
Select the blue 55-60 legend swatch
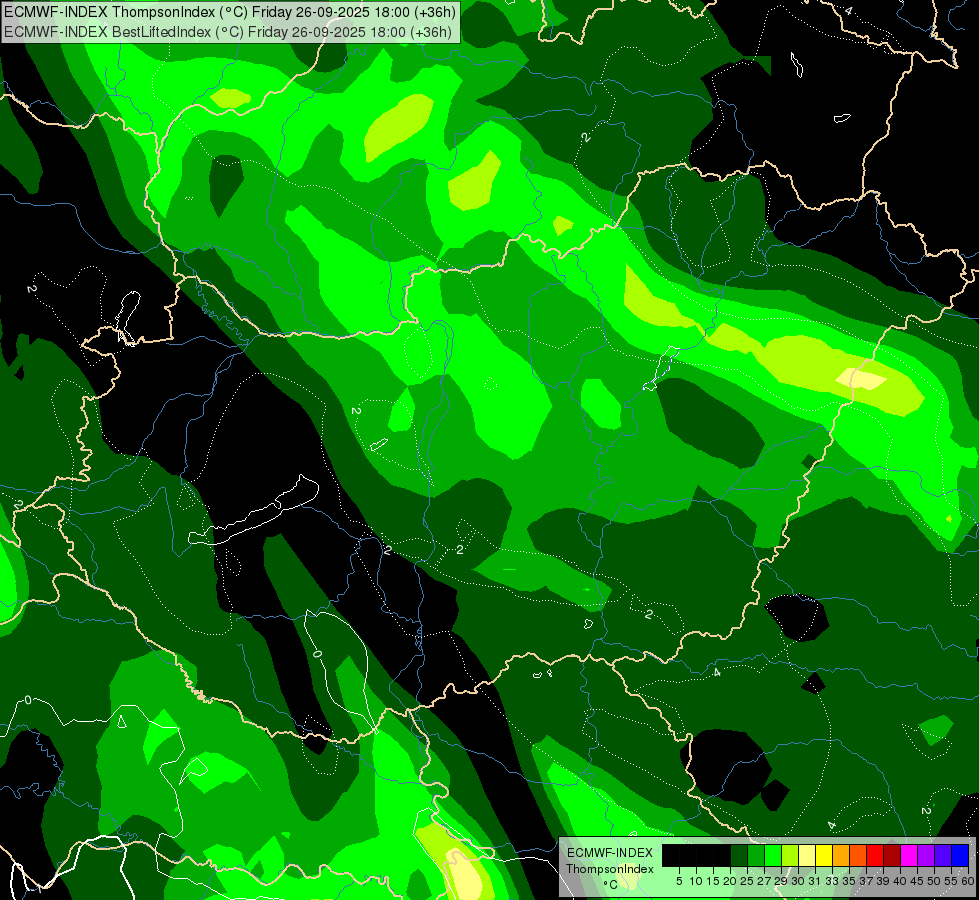coord(960,855)
